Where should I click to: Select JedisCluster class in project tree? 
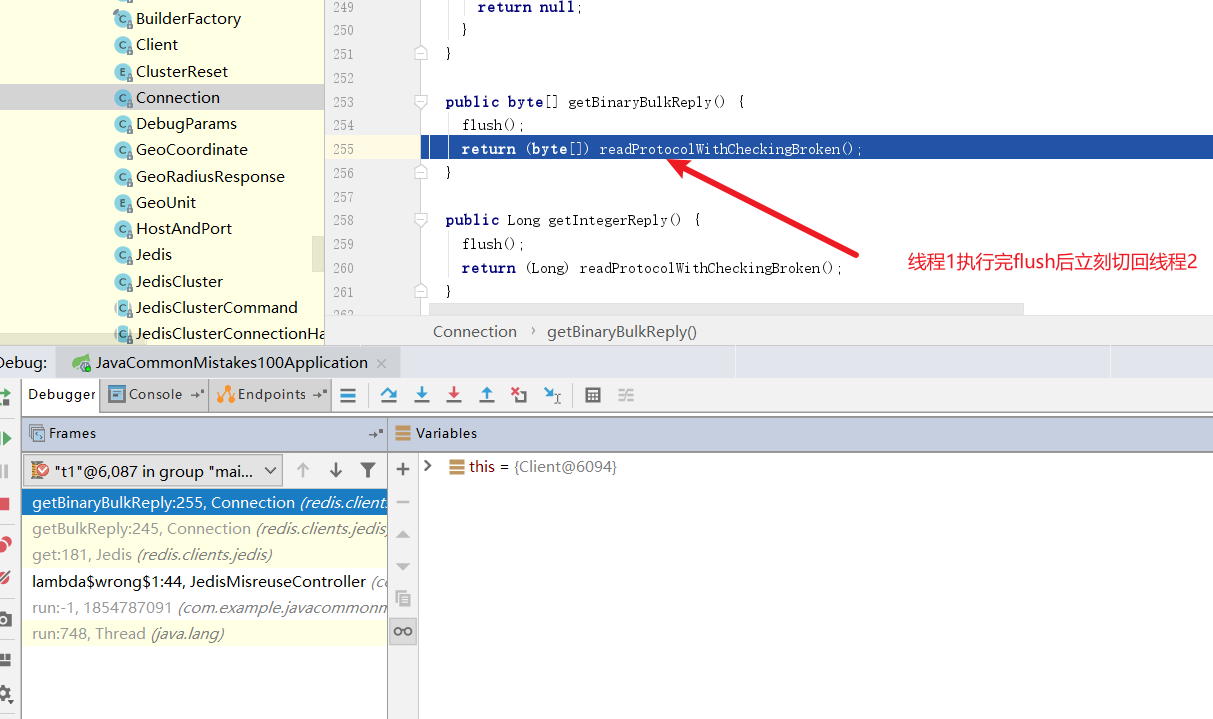179,282
